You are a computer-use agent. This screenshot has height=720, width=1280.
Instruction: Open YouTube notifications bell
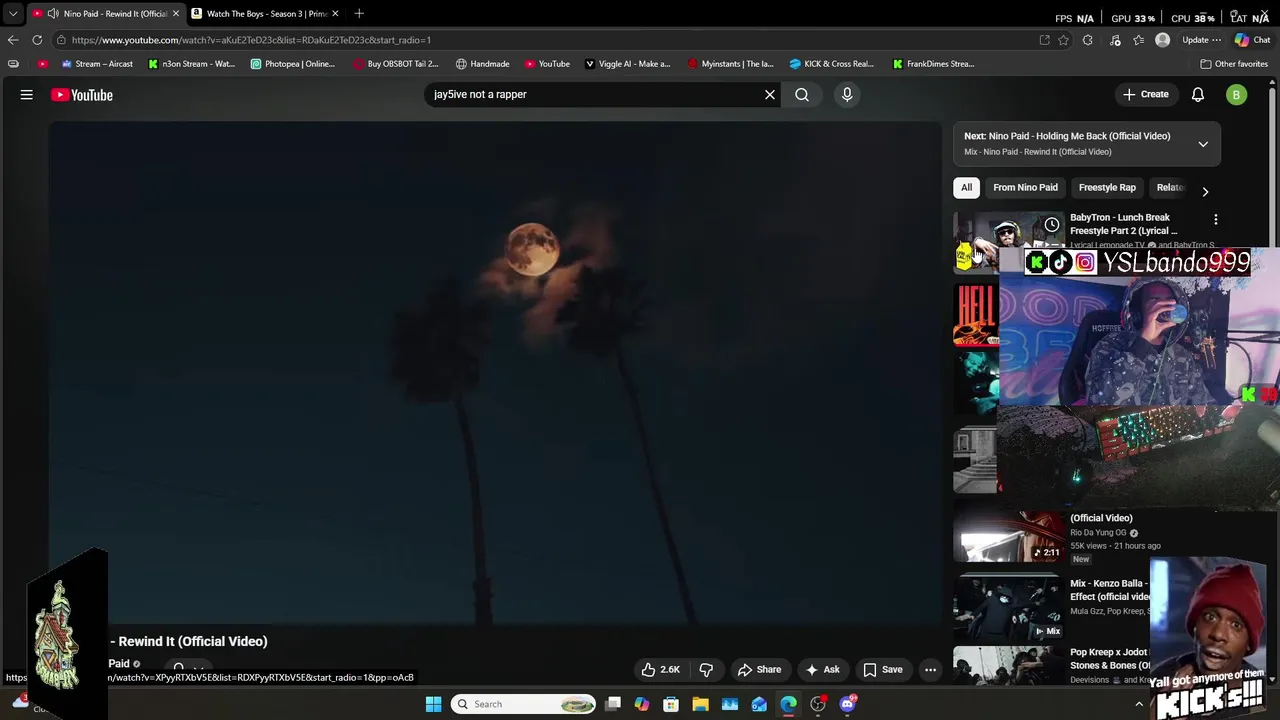click(1198, 94)
